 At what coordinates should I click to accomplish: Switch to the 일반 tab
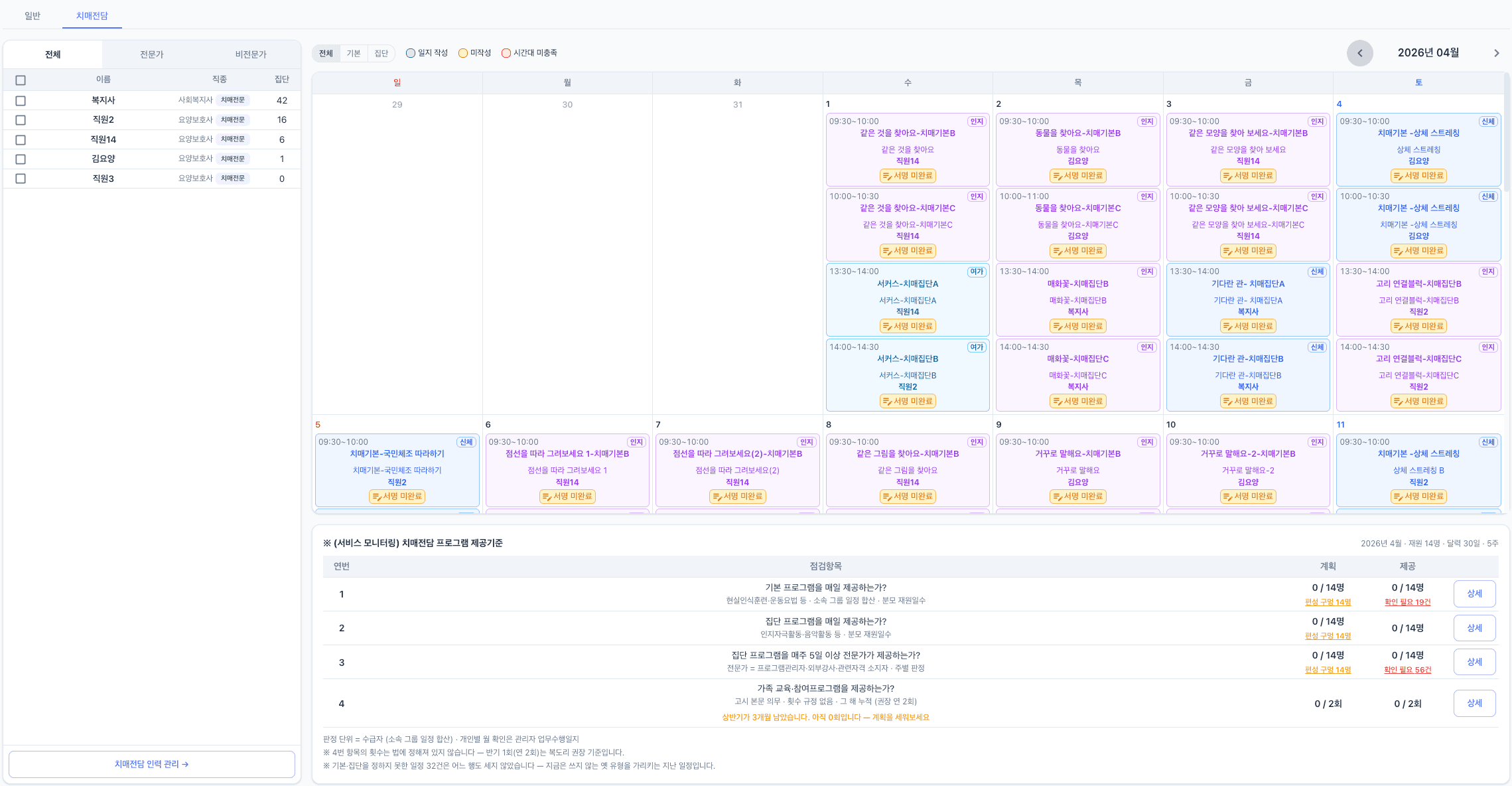[33, 15]
